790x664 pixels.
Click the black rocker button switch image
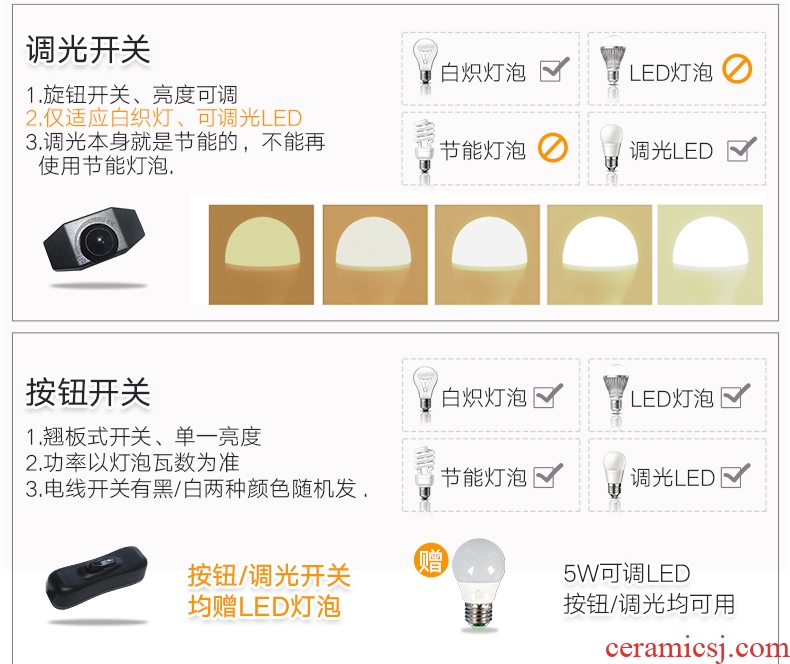tap(97, 577)
